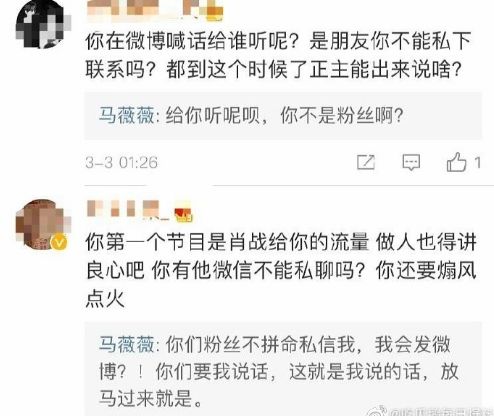Open 马薇薇 profile in second reply
This screenshot has height=416, width=494.
point(126,344)
